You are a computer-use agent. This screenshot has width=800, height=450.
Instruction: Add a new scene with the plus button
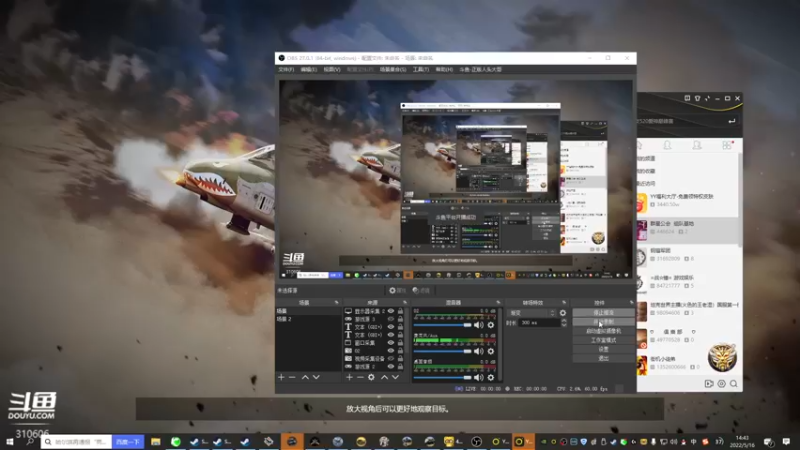(x=281, y=377)
